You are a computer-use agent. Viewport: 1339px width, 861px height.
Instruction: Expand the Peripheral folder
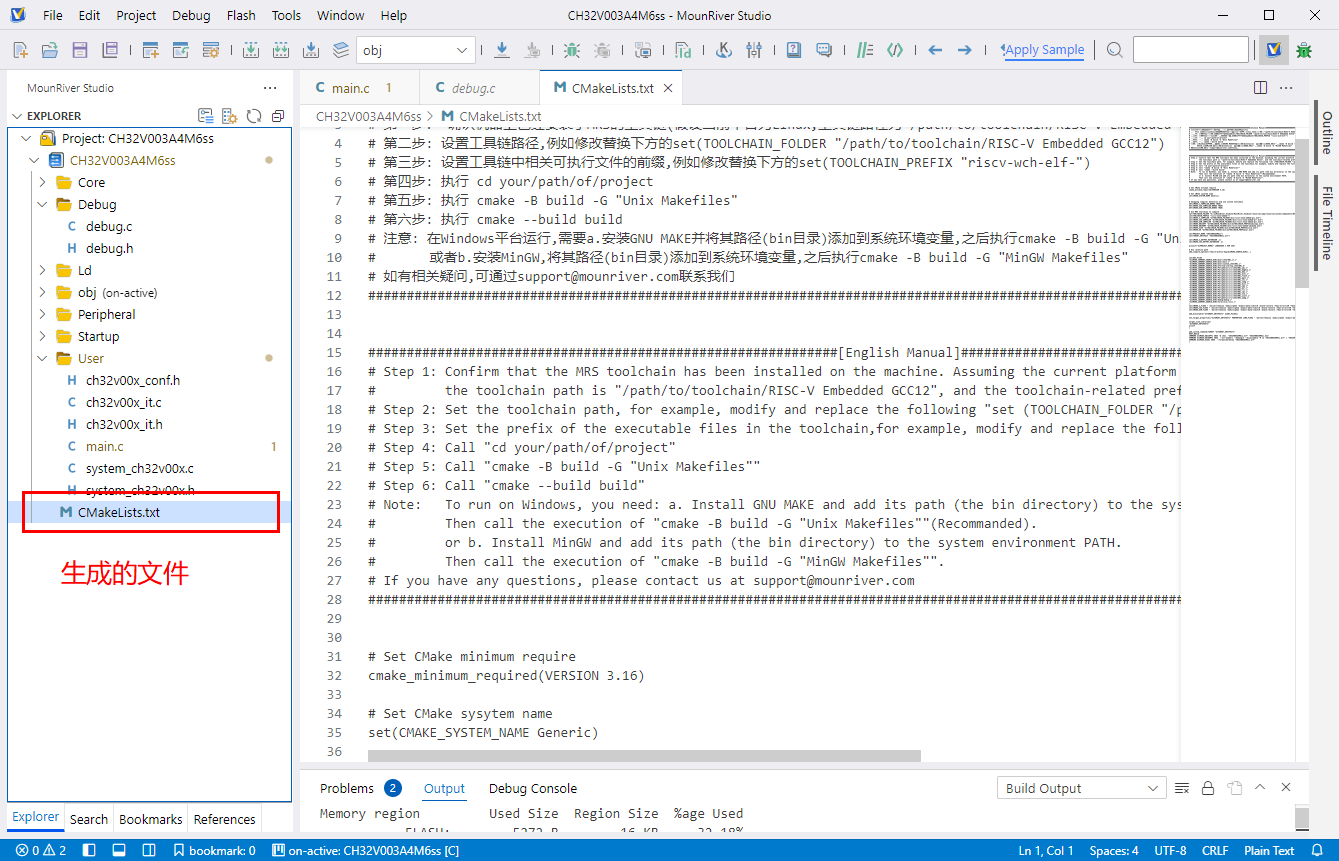click(x=42, y=314)
